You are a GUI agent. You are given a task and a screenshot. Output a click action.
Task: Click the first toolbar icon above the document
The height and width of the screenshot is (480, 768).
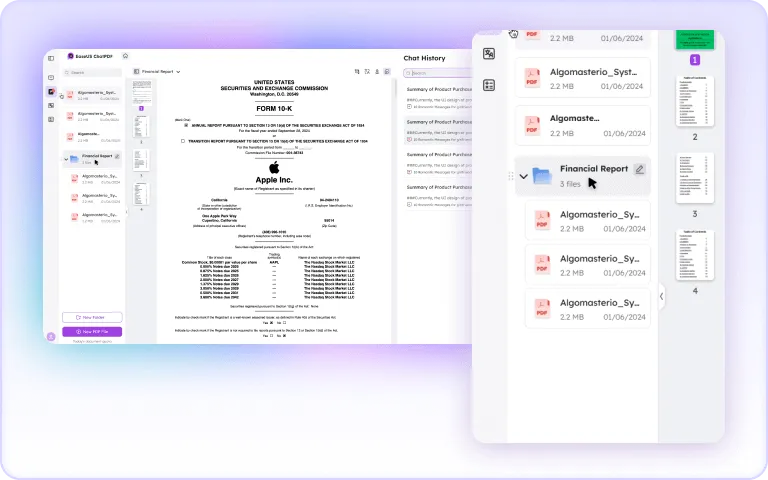(357, 72)
